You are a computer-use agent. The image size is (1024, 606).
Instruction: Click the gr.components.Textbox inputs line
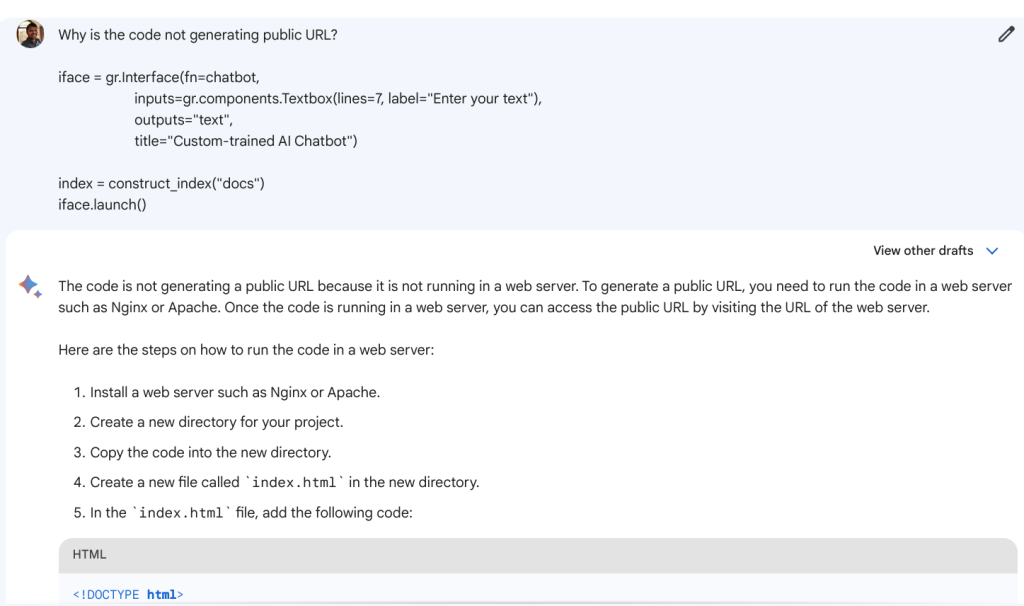[x=337, y=98]
